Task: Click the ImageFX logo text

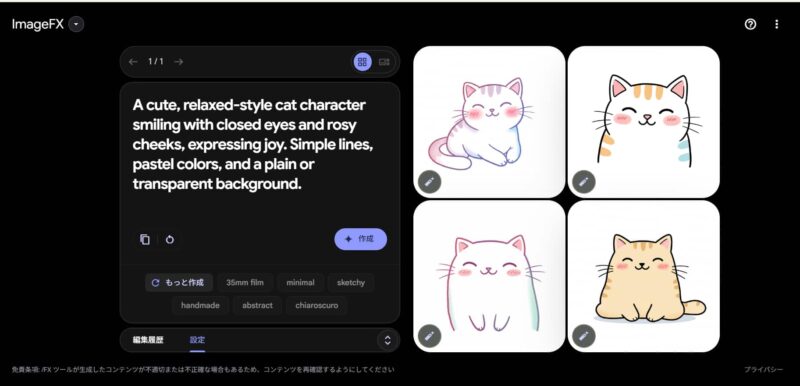Action: 37,24
